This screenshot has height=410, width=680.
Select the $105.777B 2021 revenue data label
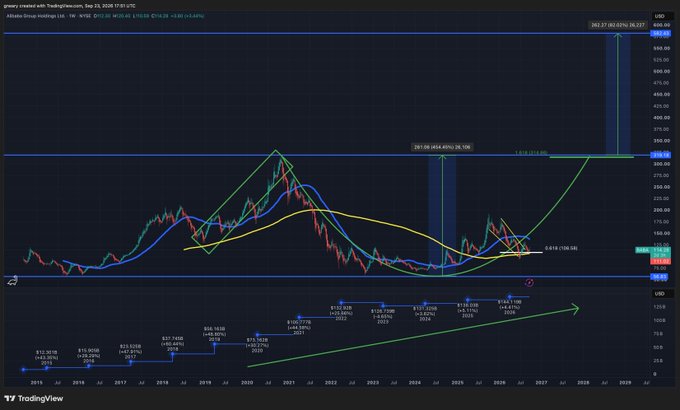[x=299, y=327]
